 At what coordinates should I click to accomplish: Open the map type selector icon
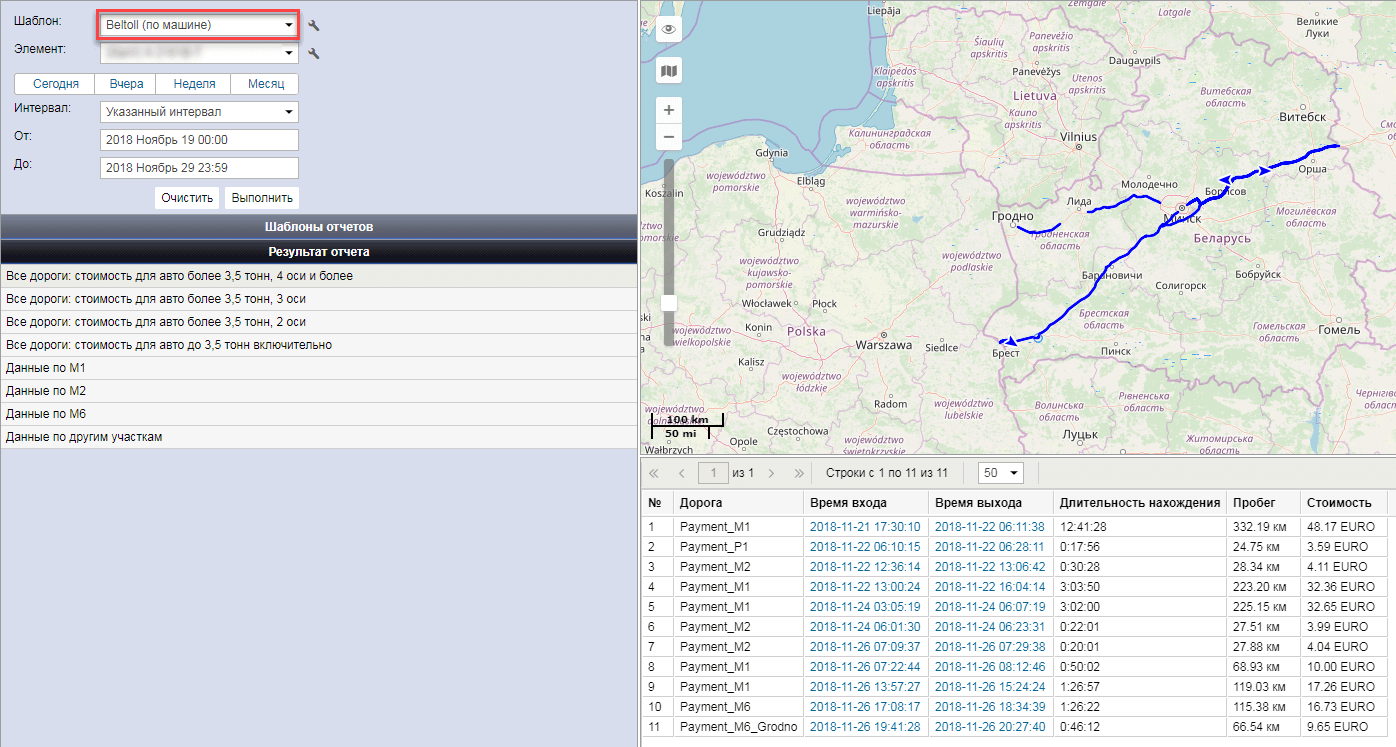click(669, 71)
